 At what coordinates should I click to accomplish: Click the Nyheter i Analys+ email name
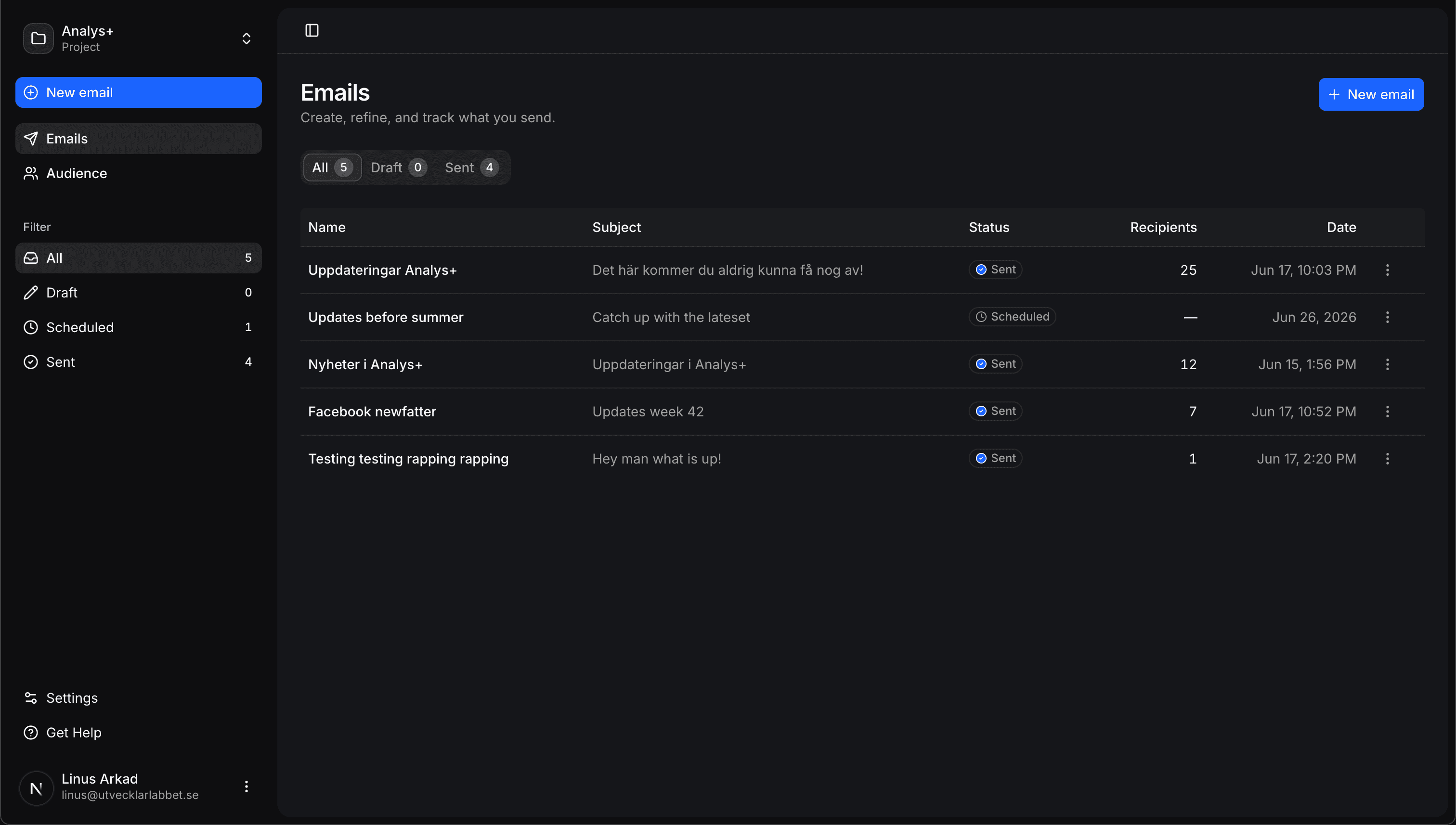365,364
